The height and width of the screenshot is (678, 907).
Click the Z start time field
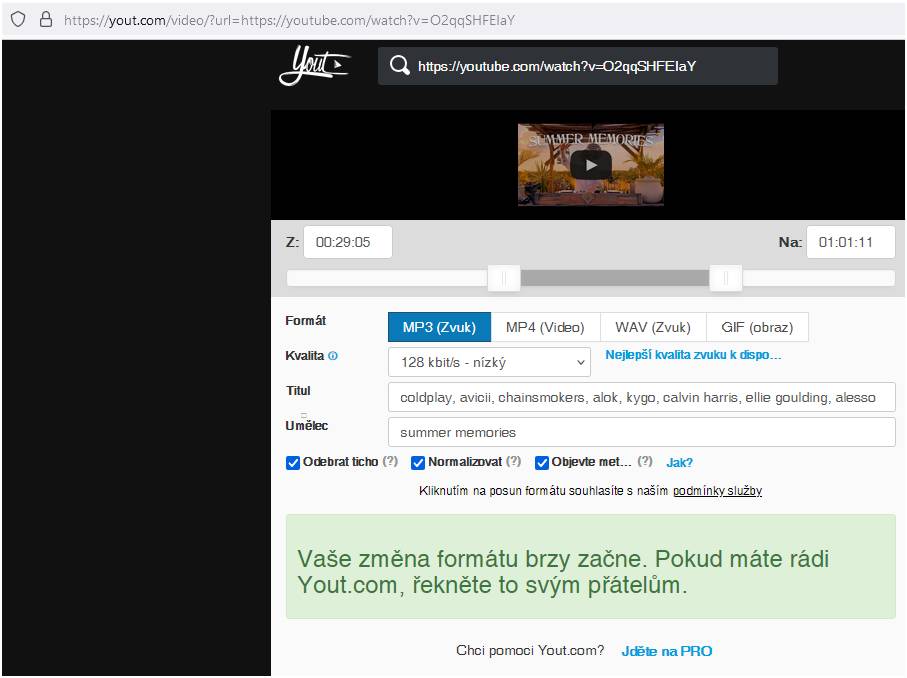point(348,242)
